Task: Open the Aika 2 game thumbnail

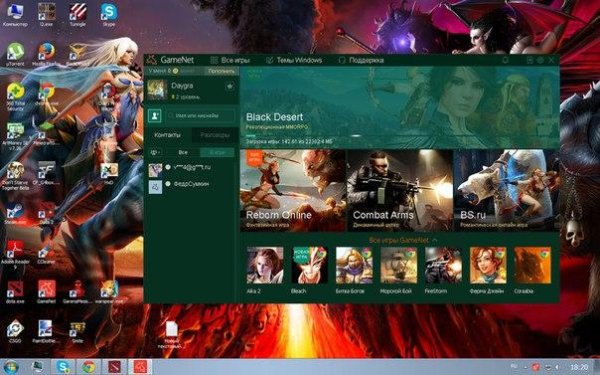Action: click(x=265, y=265)
